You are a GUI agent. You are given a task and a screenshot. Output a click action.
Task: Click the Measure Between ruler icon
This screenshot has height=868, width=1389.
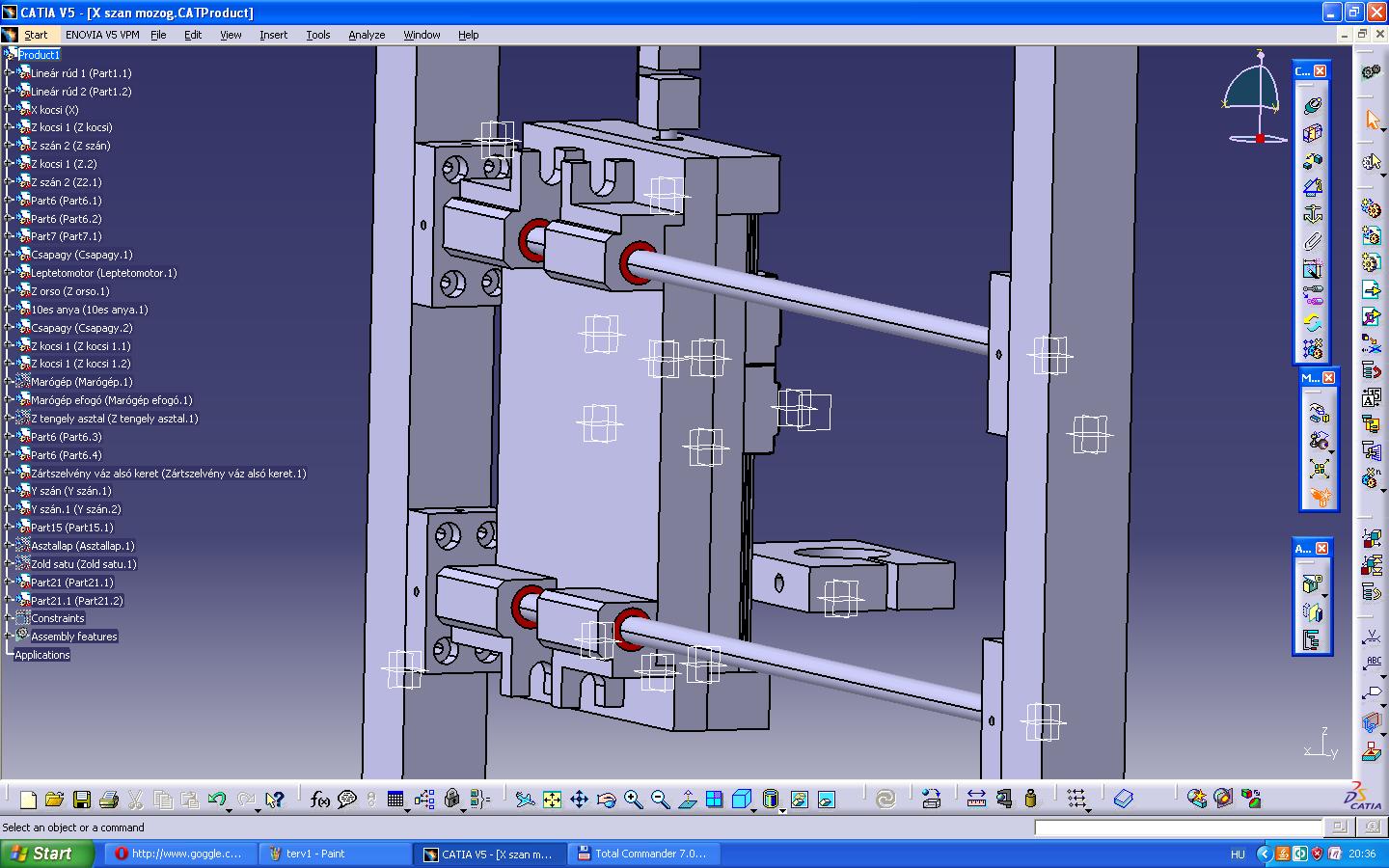(976, 800)
